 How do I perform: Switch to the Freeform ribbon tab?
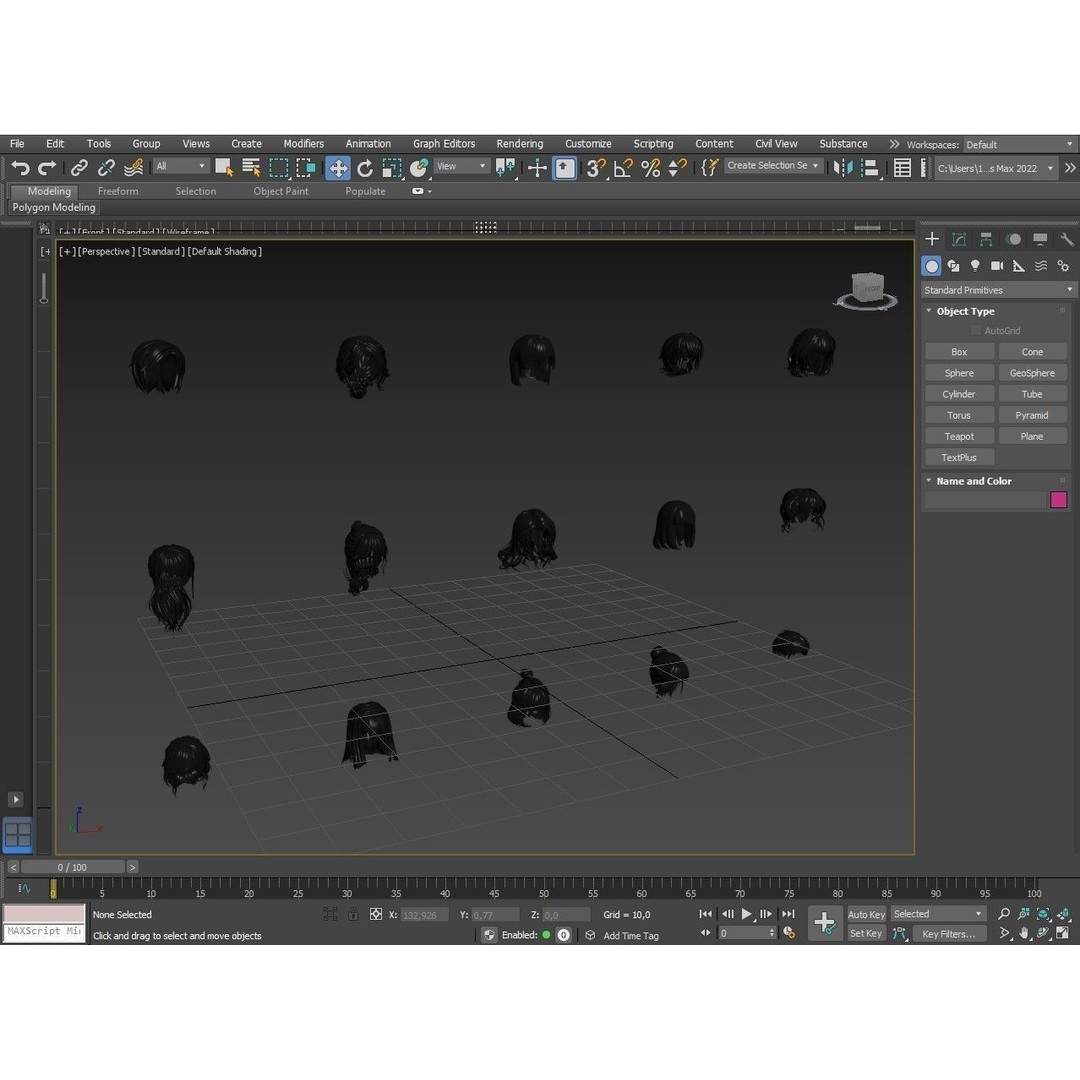(118, 191)
